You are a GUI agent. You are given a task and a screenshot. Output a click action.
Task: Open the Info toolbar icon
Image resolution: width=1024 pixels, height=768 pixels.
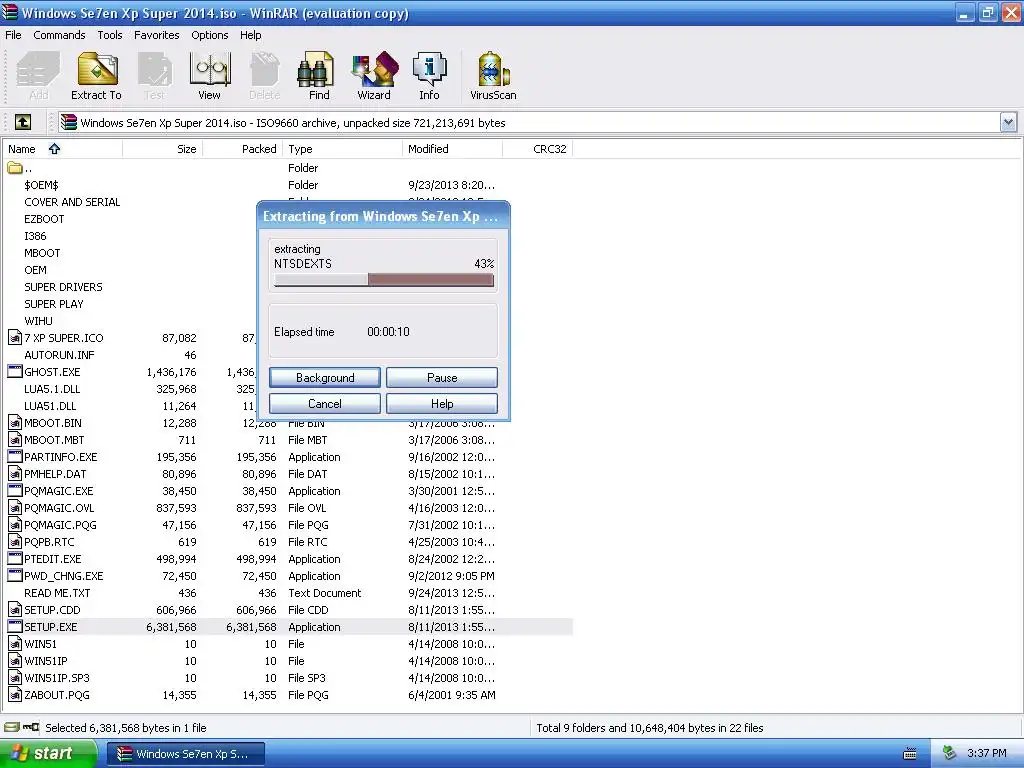(x=429, y=69)
